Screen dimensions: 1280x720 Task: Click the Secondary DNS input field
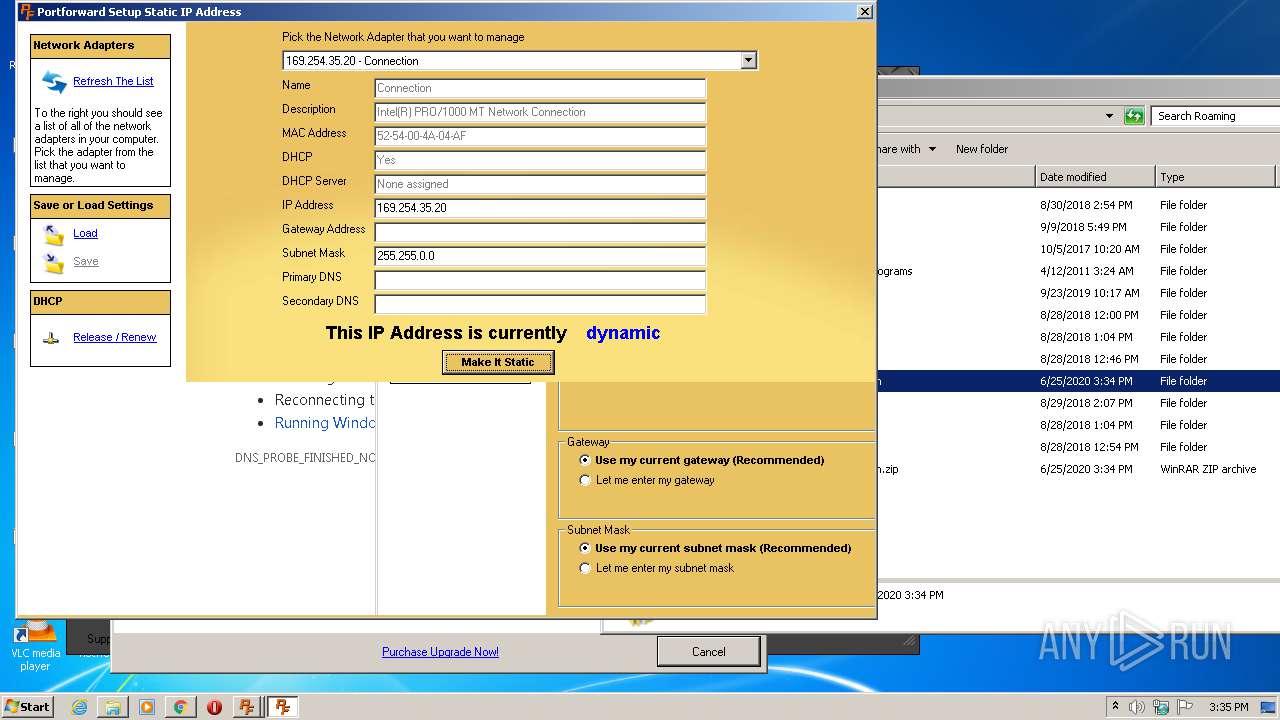point(540,304)
